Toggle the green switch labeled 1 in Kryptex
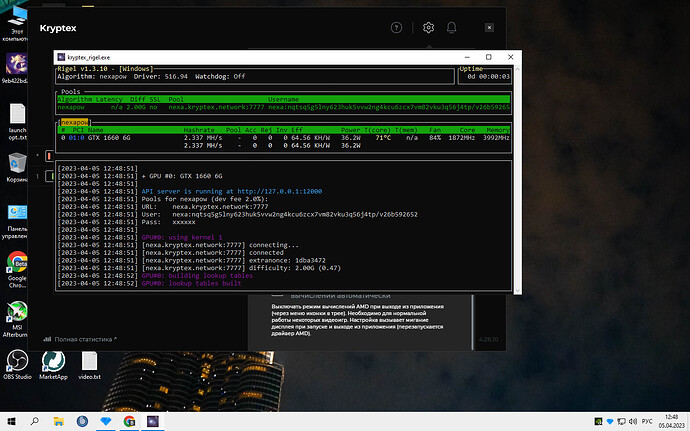The image size is (690, 431). (49, 176)
